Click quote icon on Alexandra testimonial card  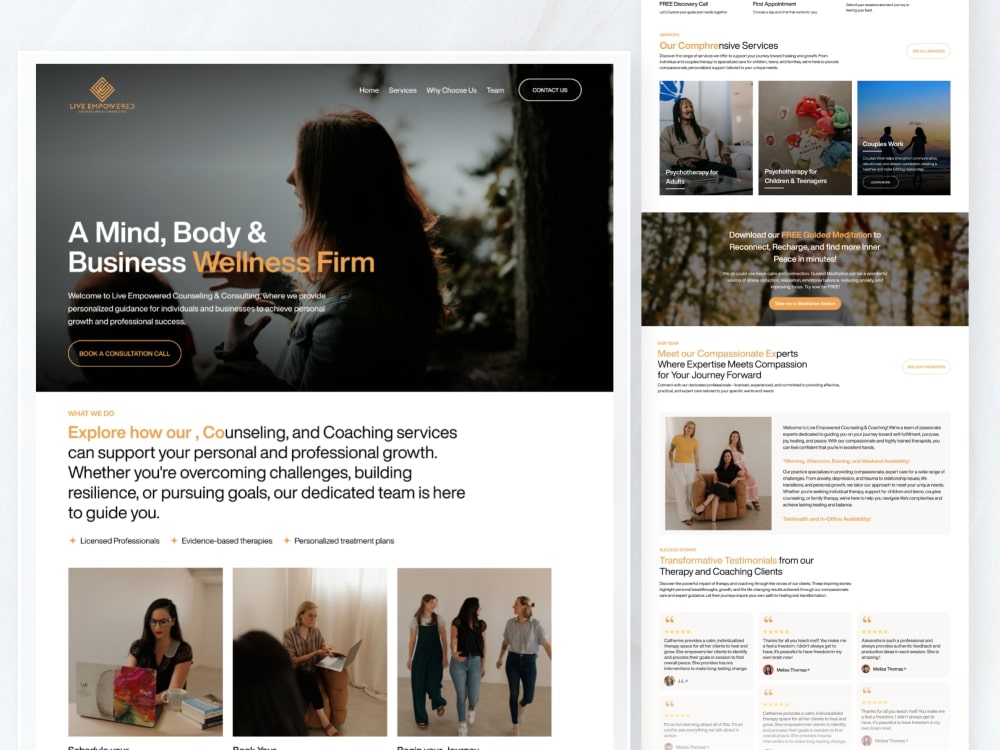[x=867, y=620]
